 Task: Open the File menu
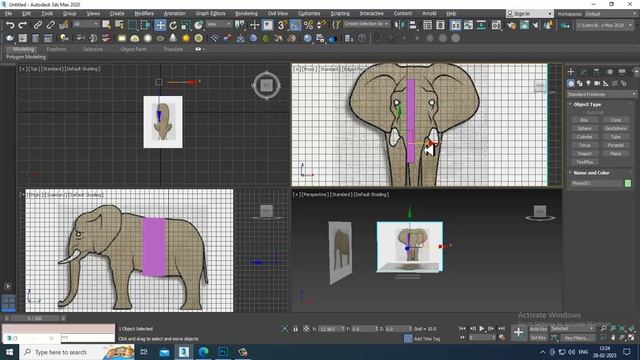coord(8,13)
